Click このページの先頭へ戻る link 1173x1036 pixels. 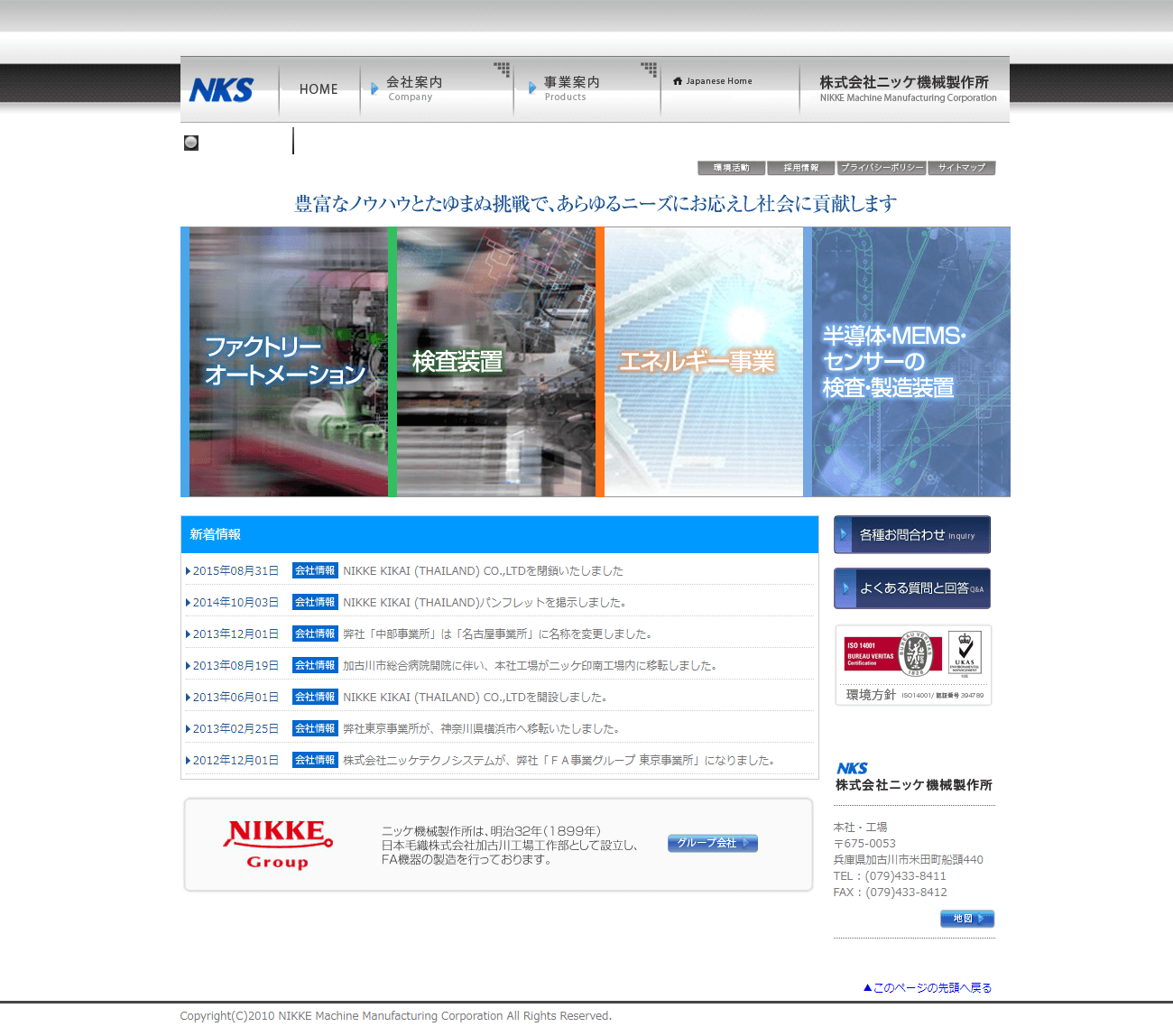coord(928,988)
